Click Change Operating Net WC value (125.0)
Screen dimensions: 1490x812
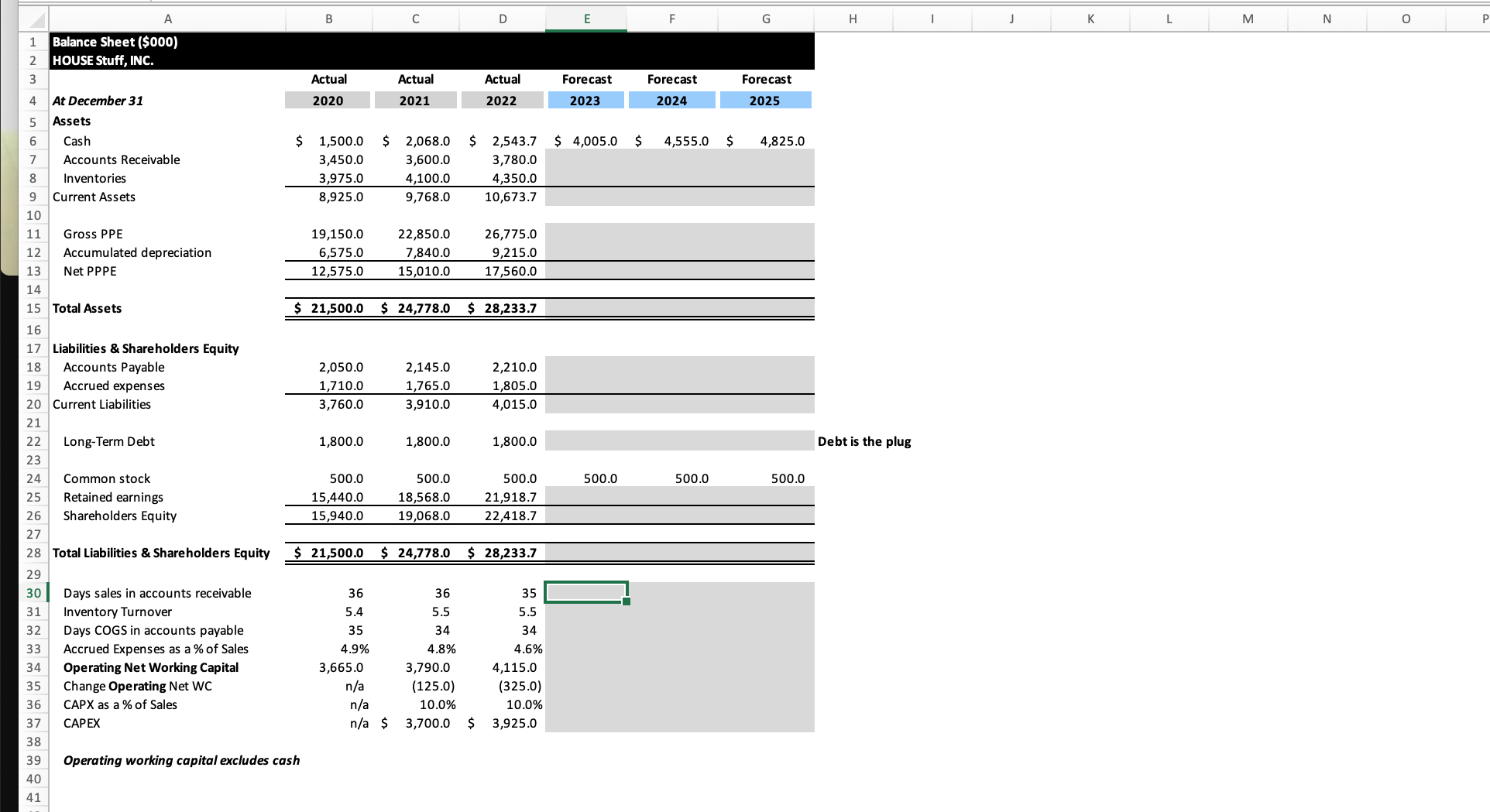click(433, 686)
